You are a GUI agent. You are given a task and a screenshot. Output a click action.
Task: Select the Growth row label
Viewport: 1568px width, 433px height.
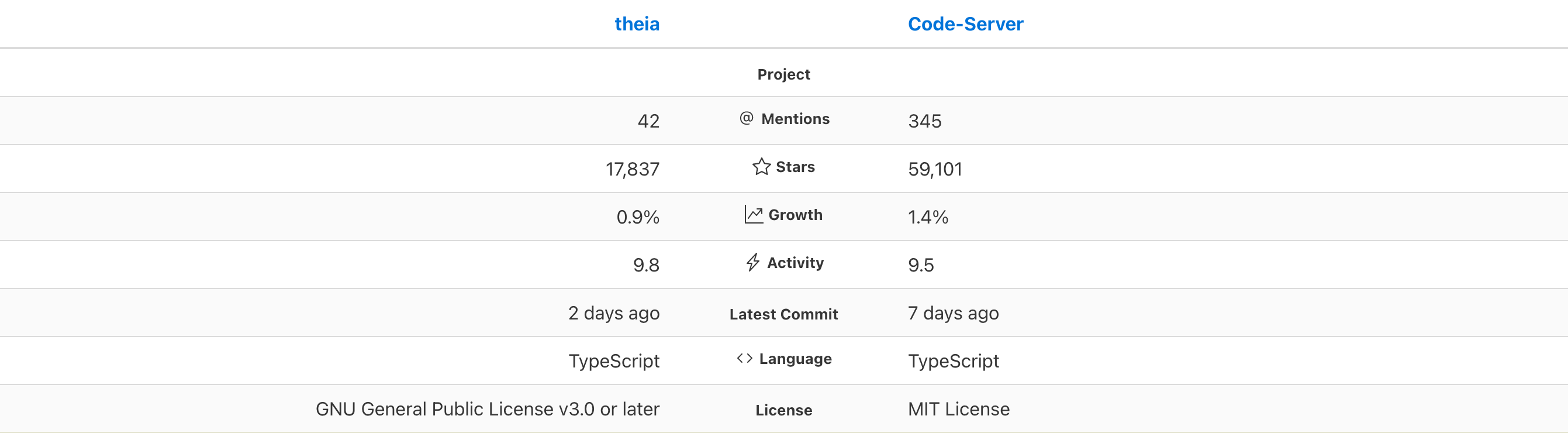[795, 215]
